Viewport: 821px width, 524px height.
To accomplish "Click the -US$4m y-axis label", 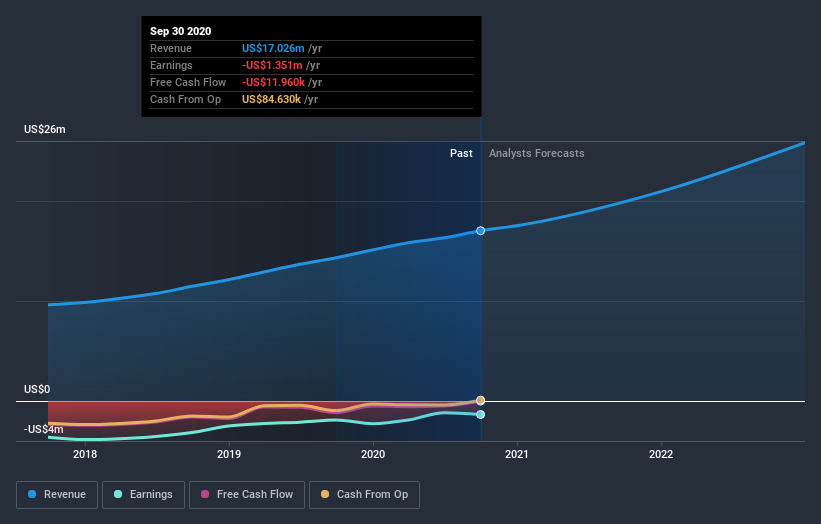I will (x=43, y=429).
